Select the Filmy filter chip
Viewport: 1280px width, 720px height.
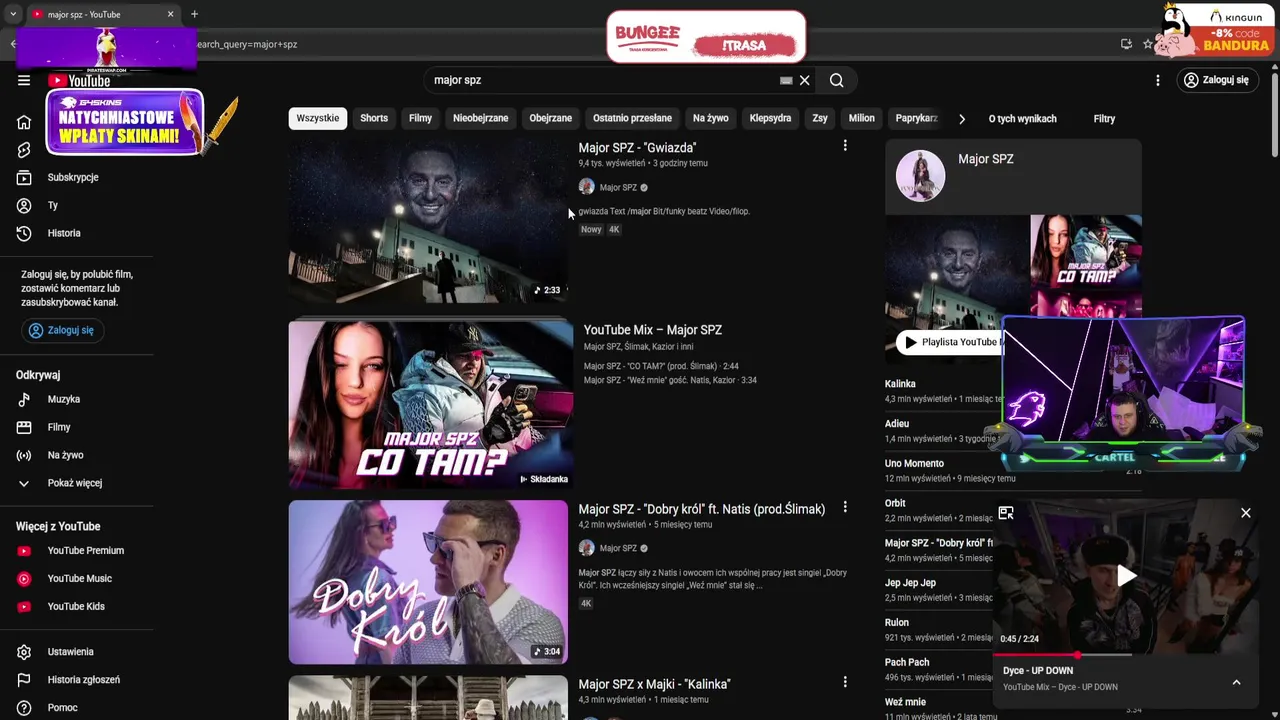420,118
